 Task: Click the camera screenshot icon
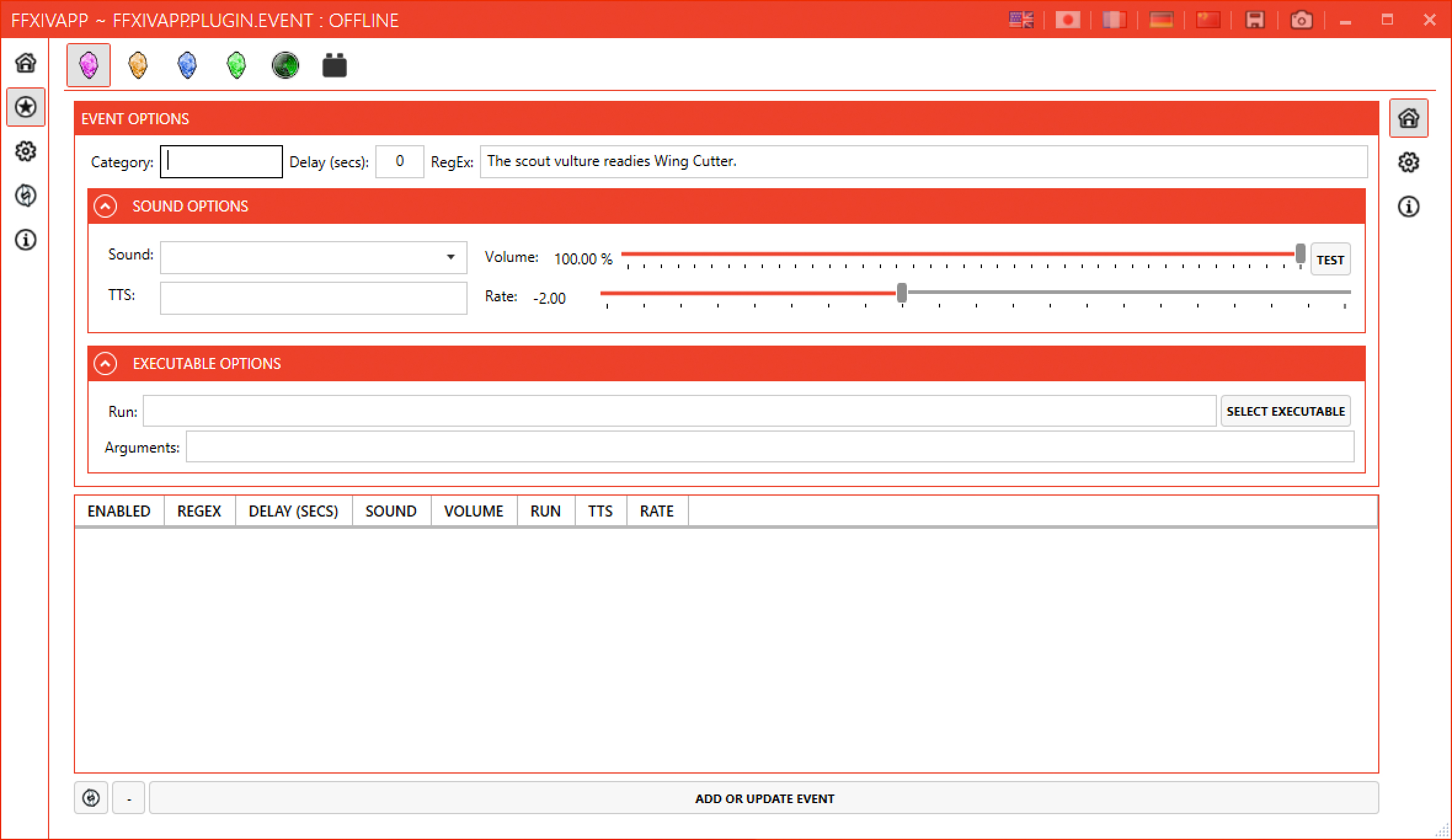tap(1301, 20)
